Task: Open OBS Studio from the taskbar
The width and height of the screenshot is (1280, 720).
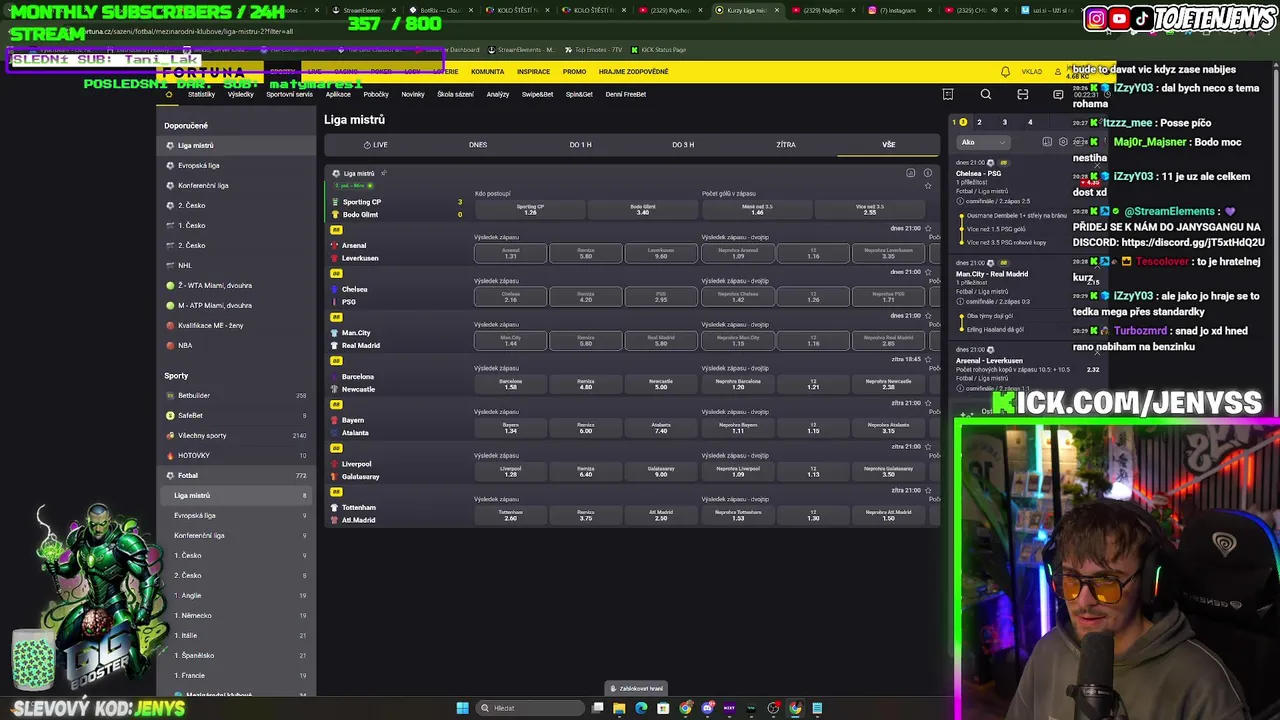Action: pyautogui.click(x=773, y=708)
